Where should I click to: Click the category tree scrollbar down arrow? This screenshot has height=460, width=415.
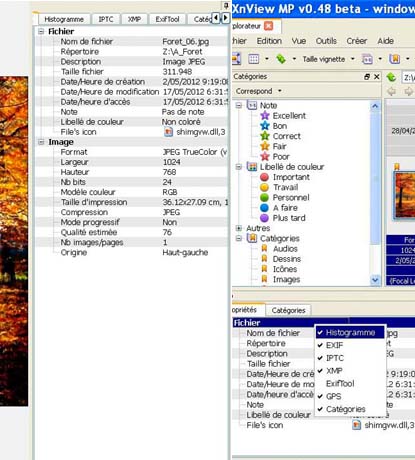click(x=375, y=280)
